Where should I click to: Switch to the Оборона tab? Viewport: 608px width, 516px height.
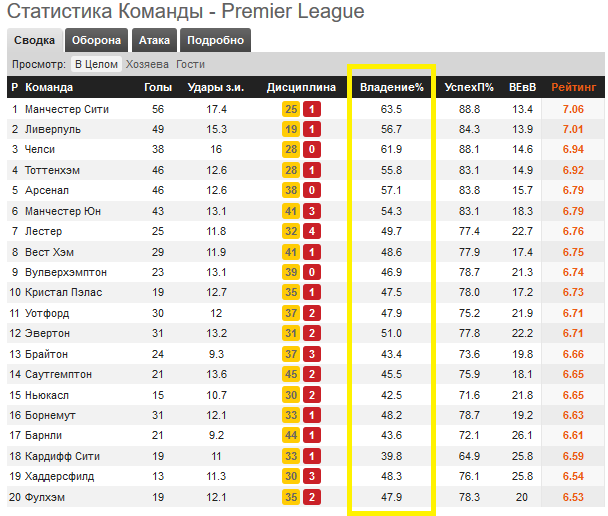pyautogui.click(x=96, y=40)
